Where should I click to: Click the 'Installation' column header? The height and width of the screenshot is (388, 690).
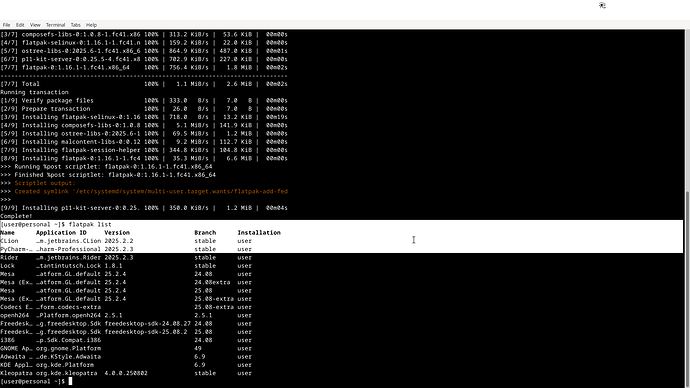pos(259,233)
